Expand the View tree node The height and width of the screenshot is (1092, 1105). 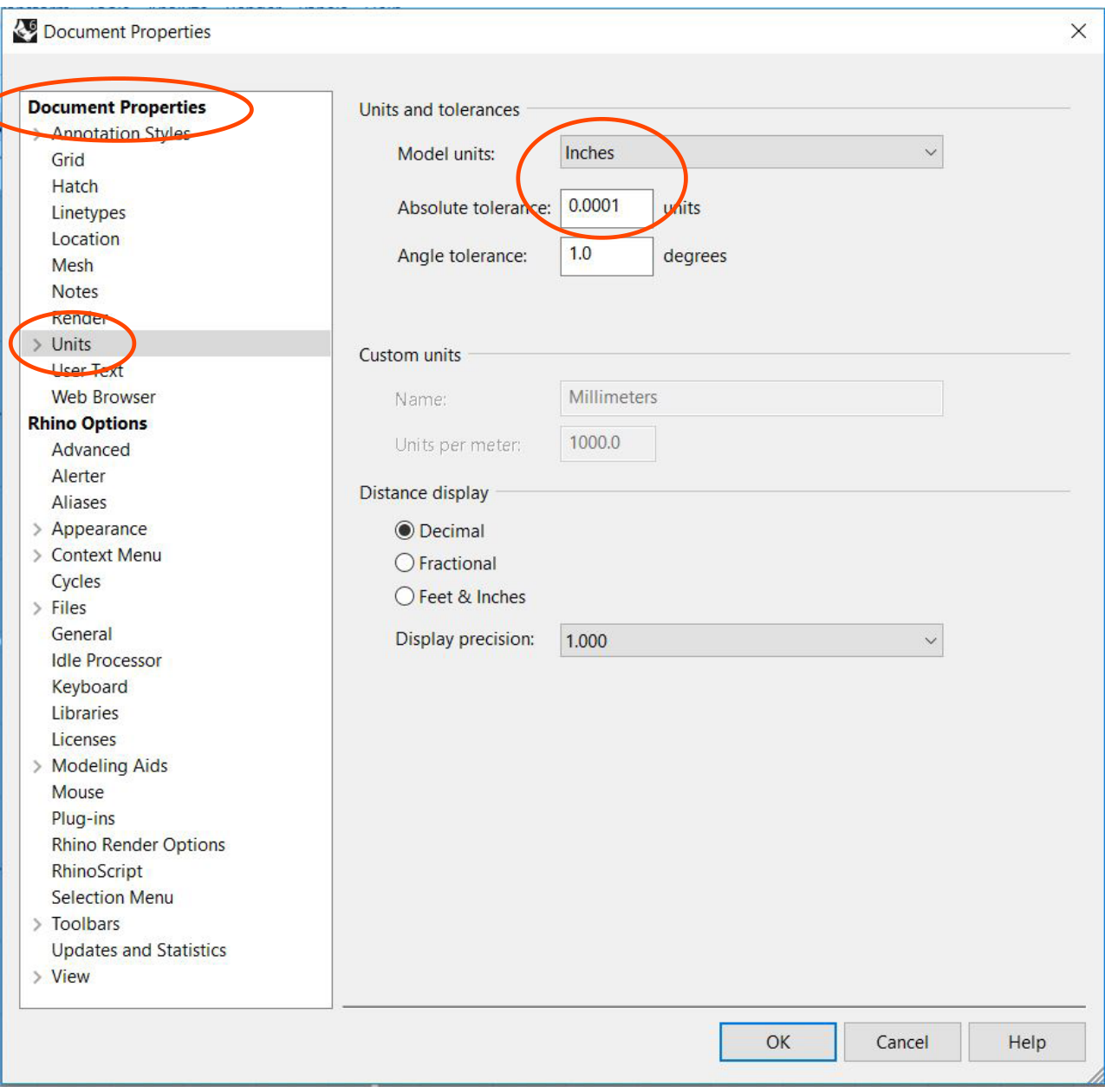37,977
